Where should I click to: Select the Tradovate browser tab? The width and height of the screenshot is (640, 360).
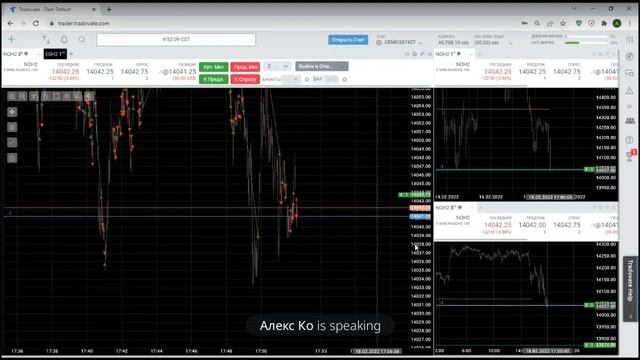(x=52, y=9)
